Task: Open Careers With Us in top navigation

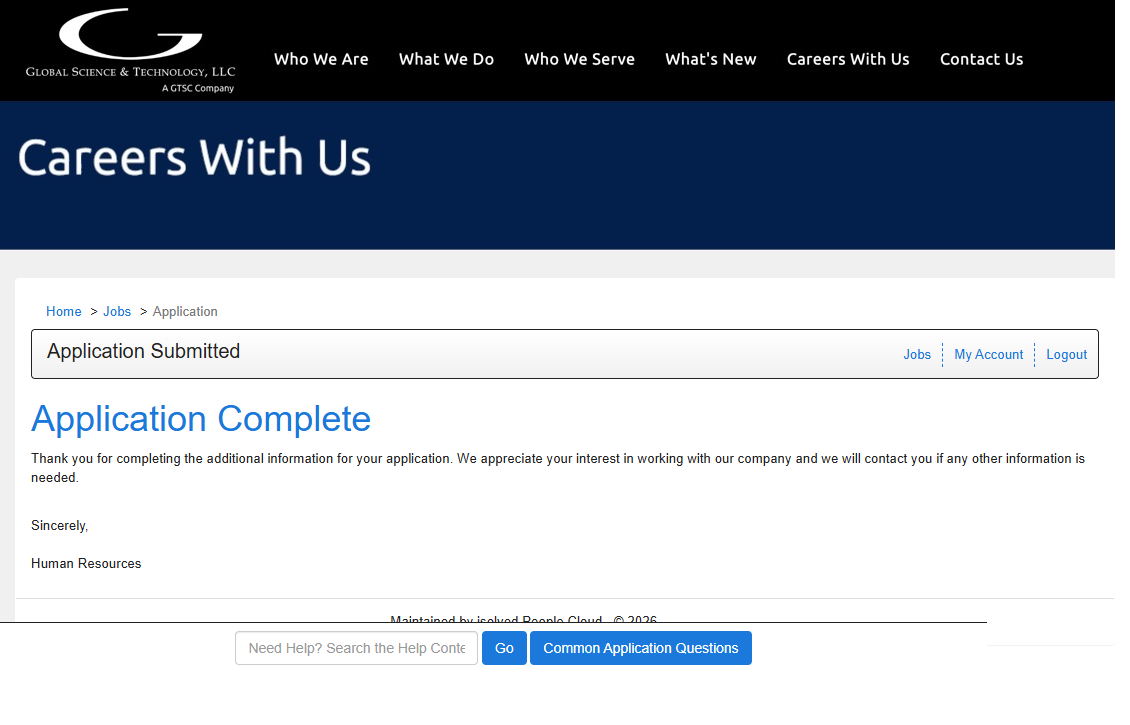Action: pyautogui.click(x=847, y=59)
